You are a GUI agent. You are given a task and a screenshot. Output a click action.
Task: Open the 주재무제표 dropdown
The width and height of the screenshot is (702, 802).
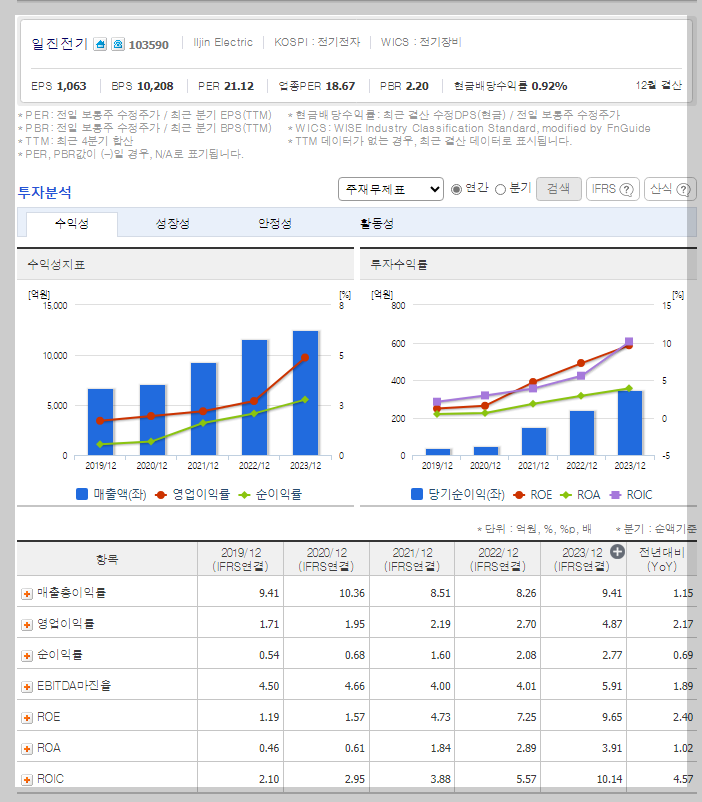tap(390, 189)
